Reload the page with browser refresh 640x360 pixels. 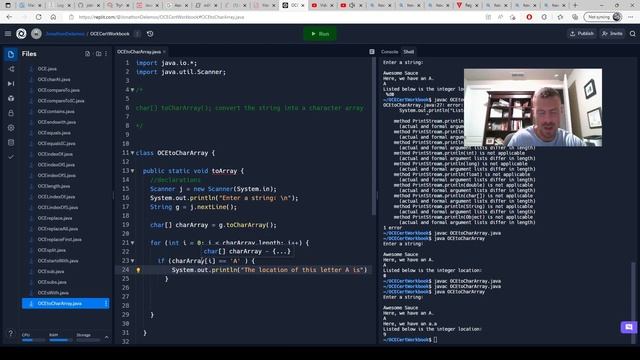pyautogui.click(x=38, y=17)
